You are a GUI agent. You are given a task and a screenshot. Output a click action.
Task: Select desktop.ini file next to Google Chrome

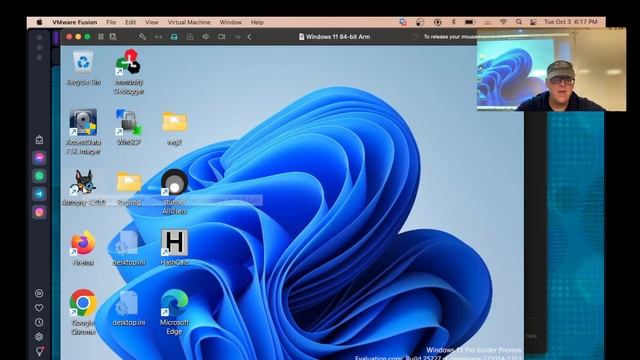(x=129, y=308)
